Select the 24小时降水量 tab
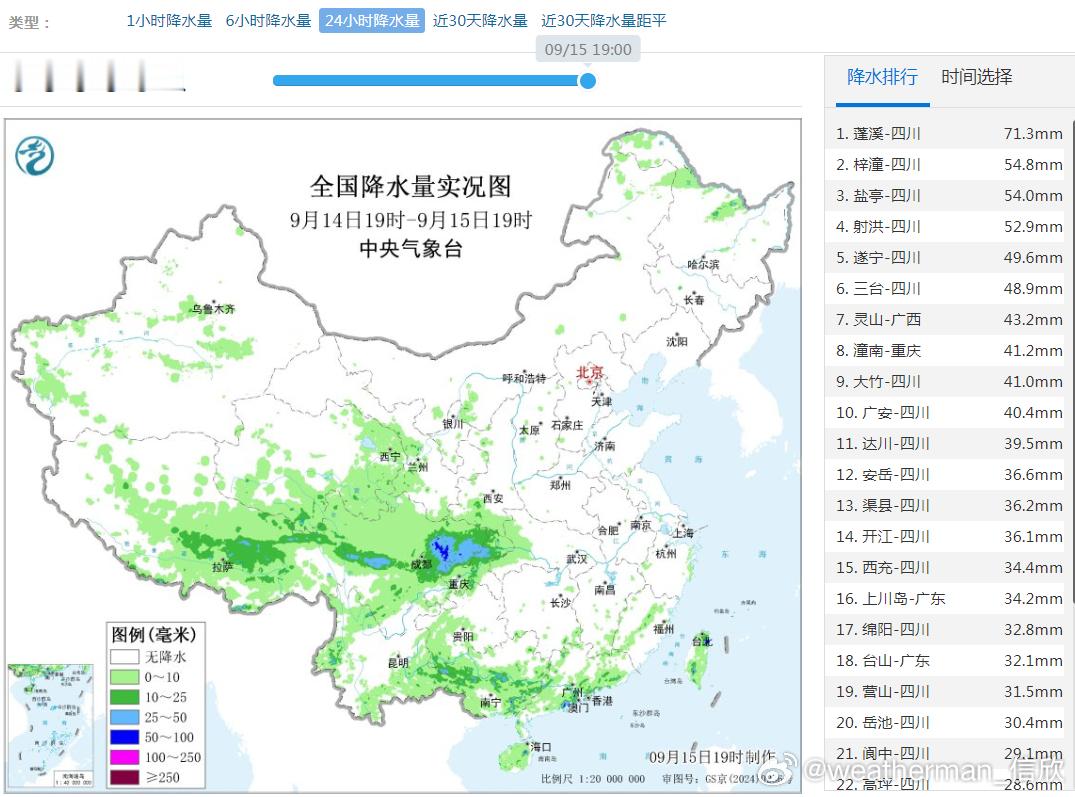The width and height of the screenshot is (1075, 797). [x=372, y=21]
